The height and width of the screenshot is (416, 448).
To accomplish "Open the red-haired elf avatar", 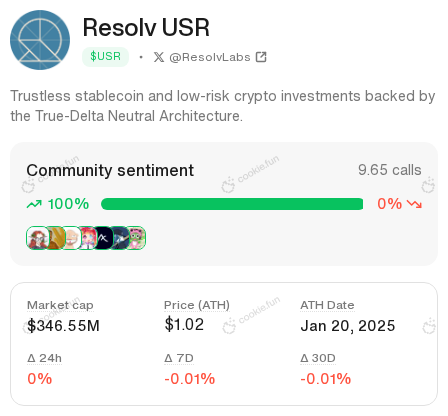I will pyautogui.click(x=37, y=238).
